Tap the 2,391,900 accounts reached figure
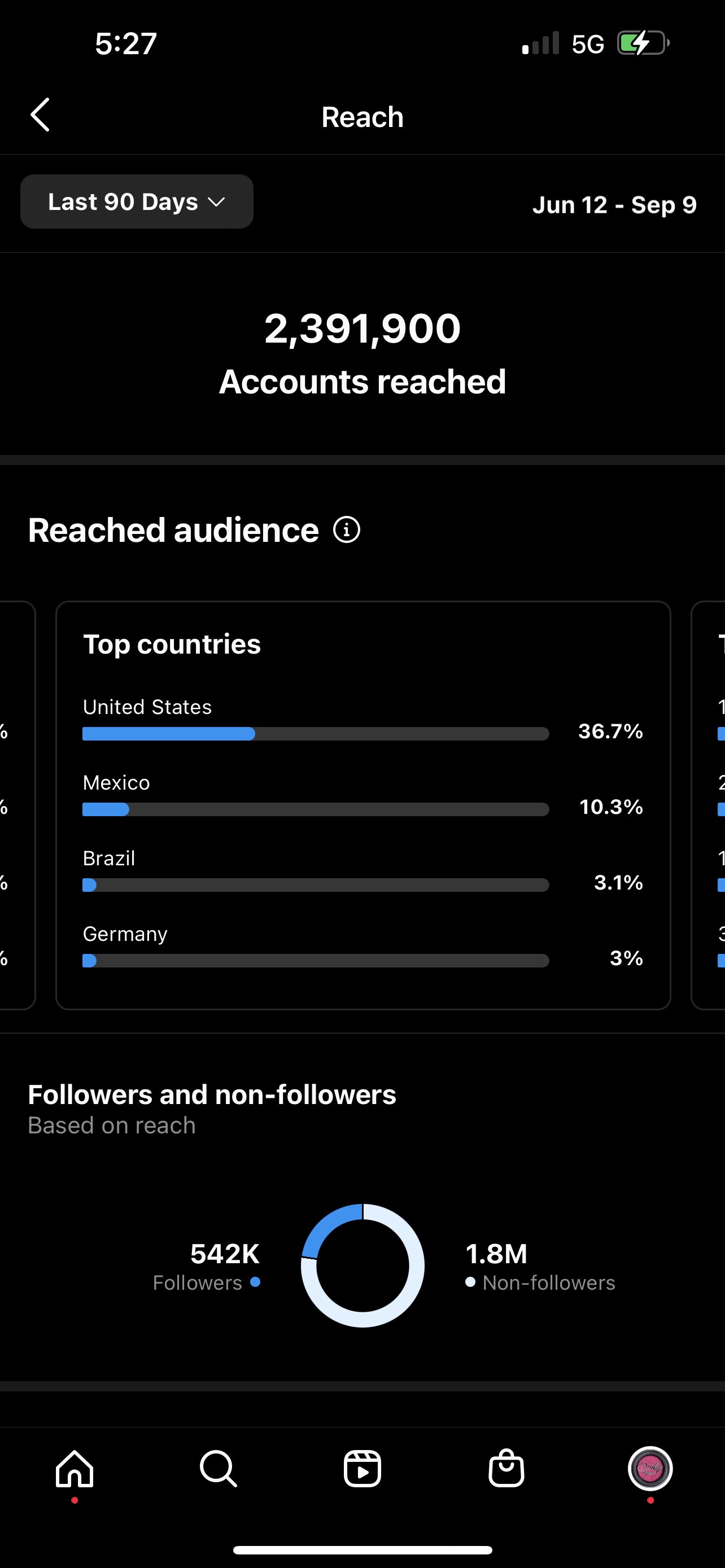The height and width of the screenshot is (1568, 725). coord(362,329)
